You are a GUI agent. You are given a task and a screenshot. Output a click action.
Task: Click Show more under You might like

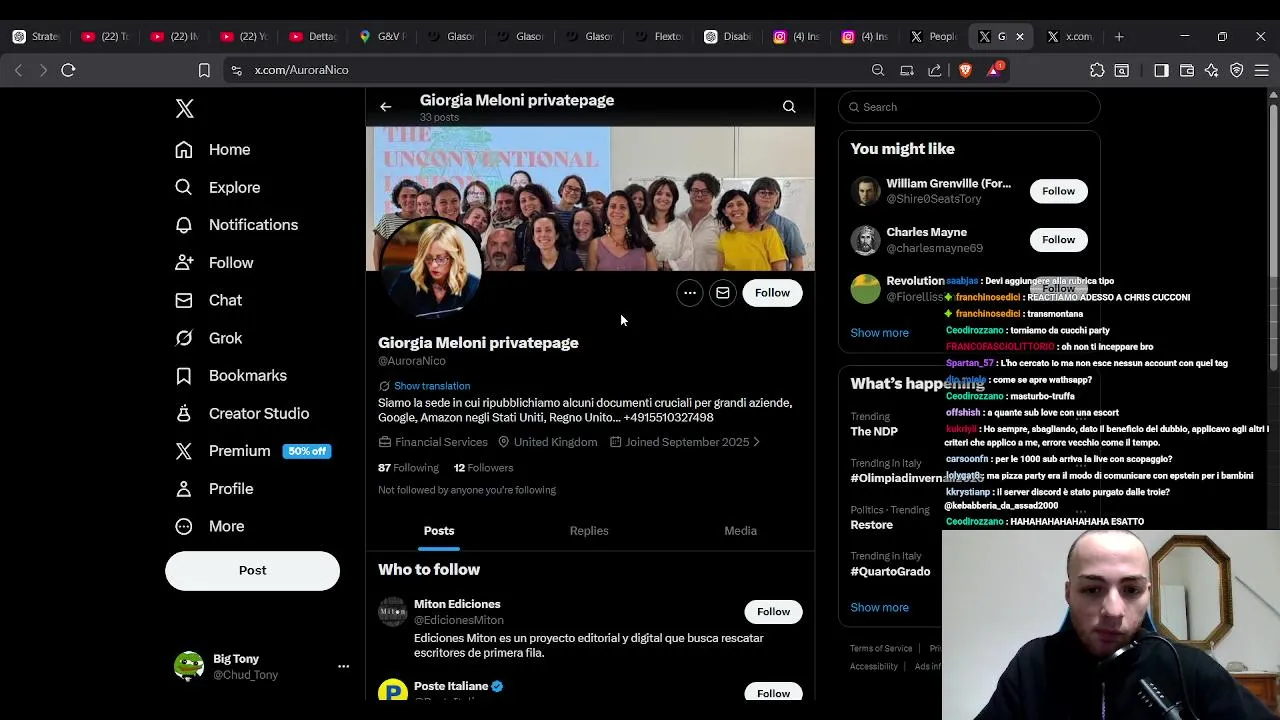point(879,333)
